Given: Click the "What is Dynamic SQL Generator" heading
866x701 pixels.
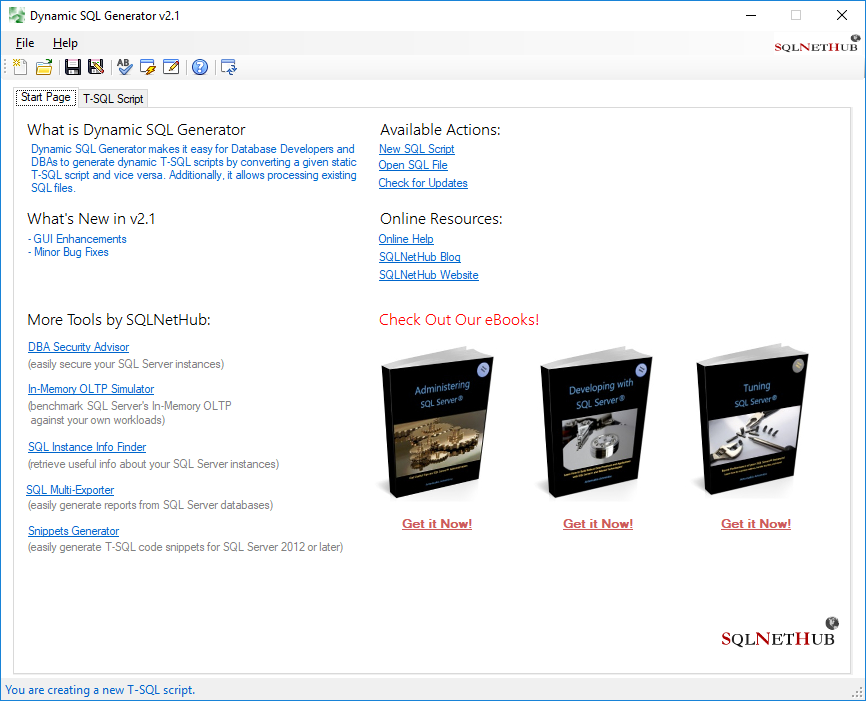Looking at the screenshot, I should tap(136, 130).
